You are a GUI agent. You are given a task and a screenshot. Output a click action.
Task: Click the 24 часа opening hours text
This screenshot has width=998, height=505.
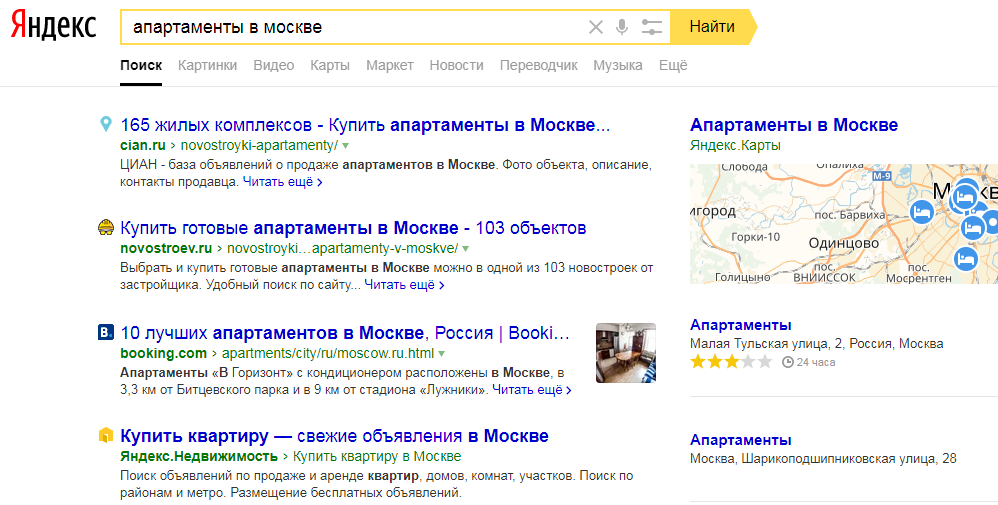(816, 362)
